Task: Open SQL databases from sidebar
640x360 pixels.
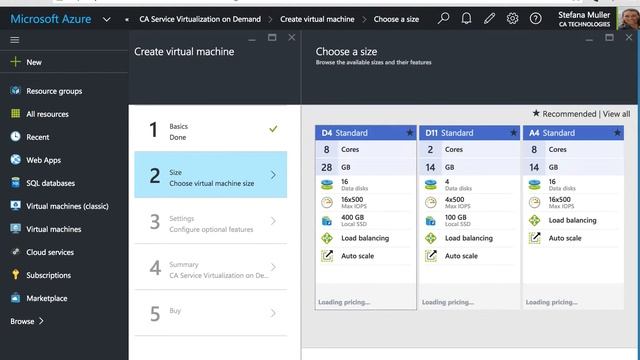Action: (x=51, y=183)
